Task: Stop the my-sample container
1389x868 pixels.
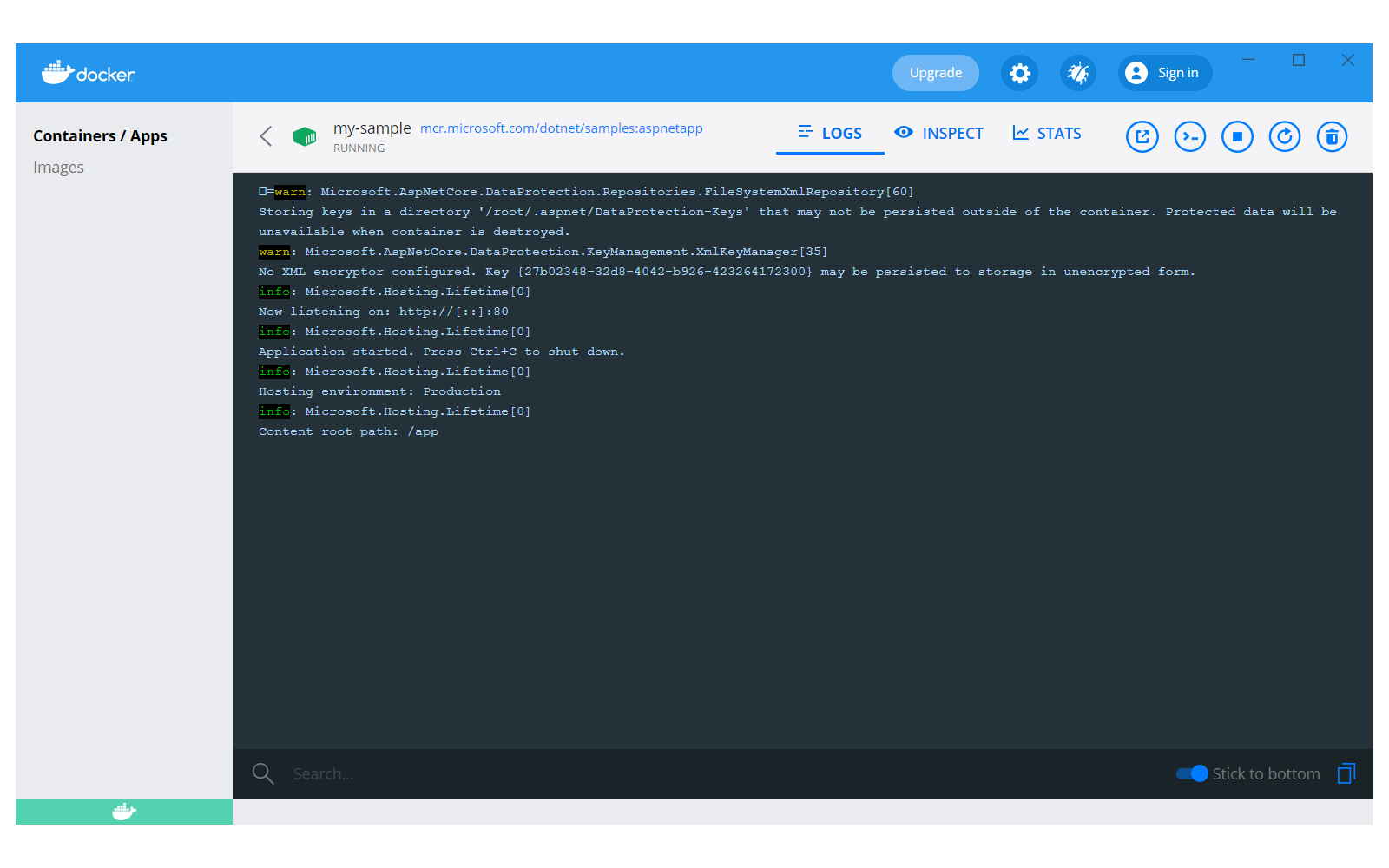Action: click(x=1237, y=136)
